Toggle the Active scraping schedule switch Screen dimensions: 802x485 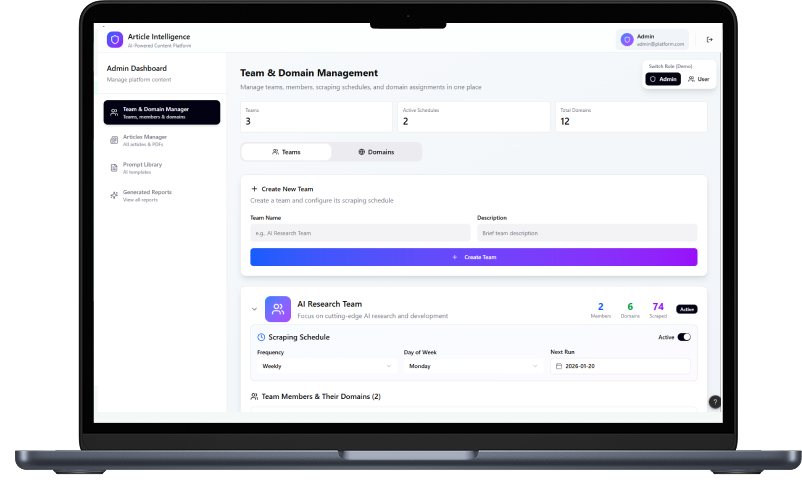point(684,337)
